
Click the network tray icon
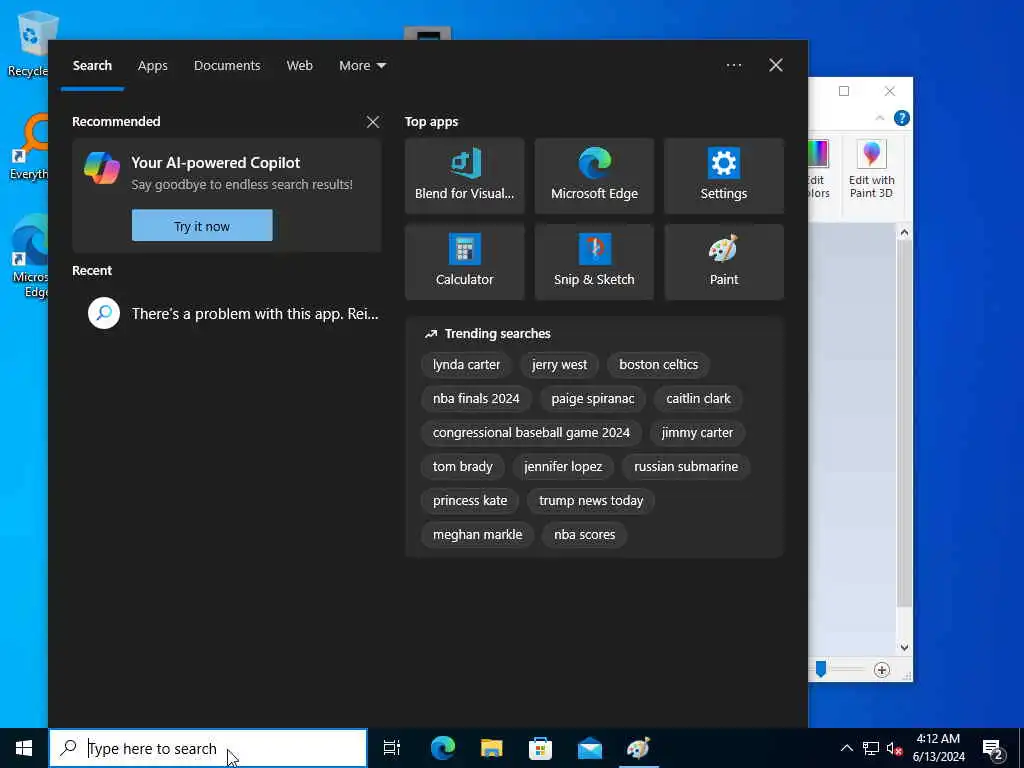pos(871,748)
